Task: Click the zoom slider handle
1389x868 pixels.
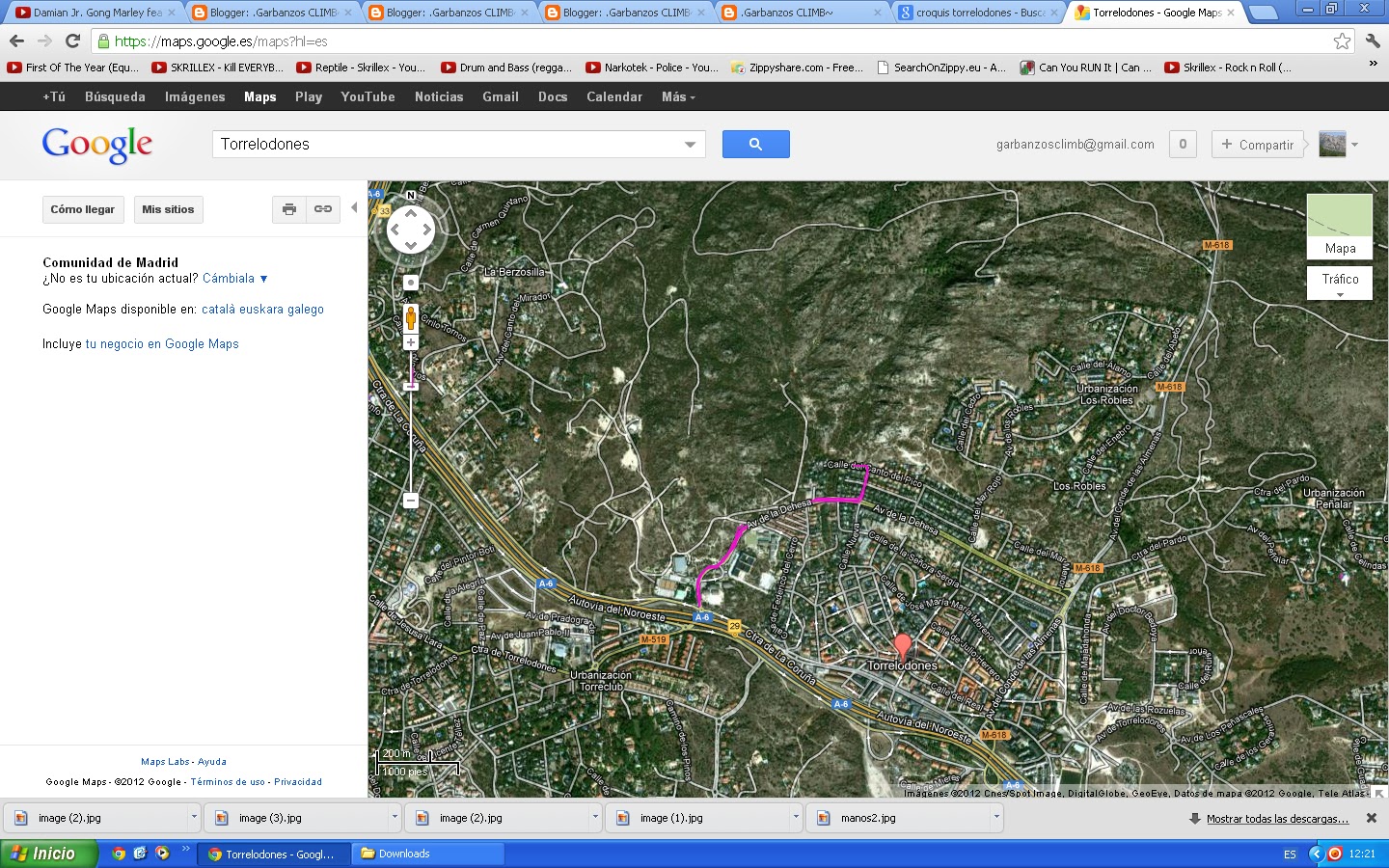Action: pyautogui.click(x=411, y=386)
